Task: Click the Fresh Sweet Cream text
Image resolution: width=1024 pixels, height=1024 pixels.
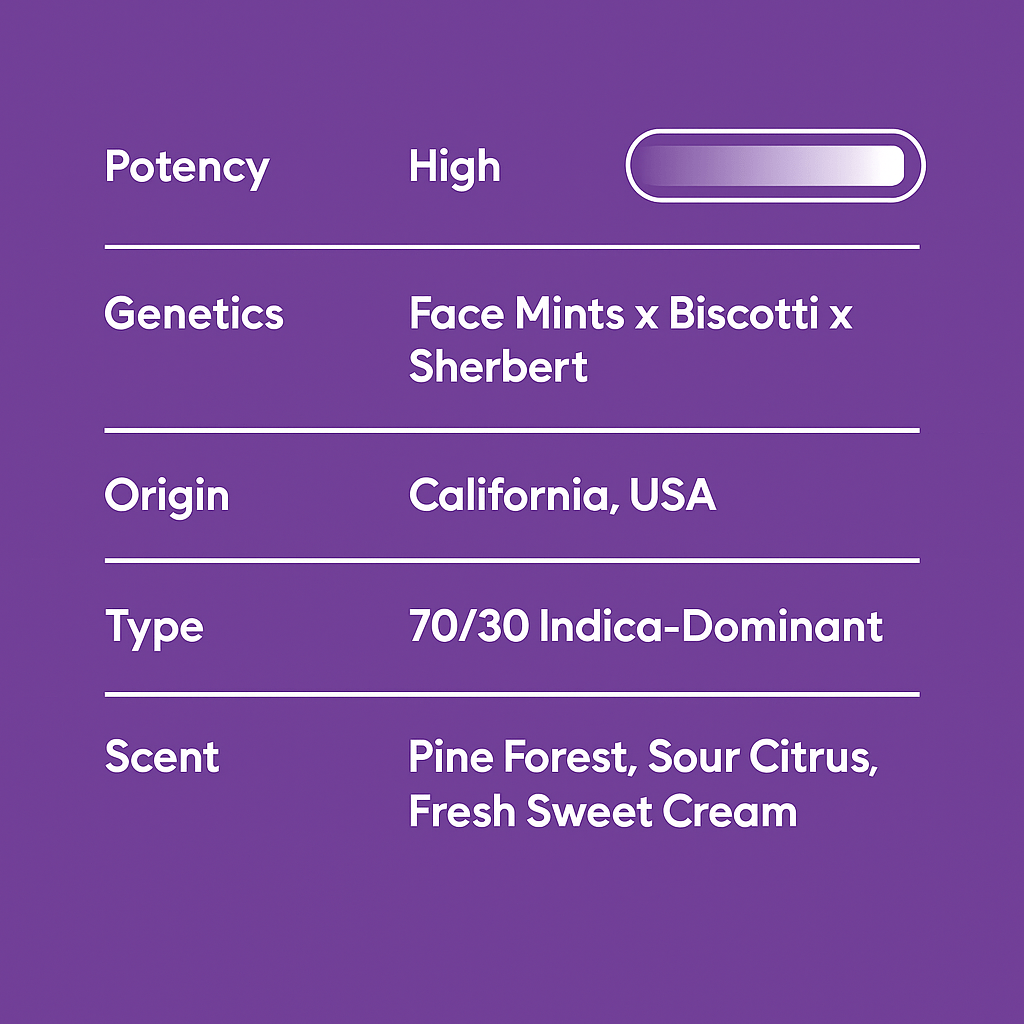Action: (x=602, y=811)
